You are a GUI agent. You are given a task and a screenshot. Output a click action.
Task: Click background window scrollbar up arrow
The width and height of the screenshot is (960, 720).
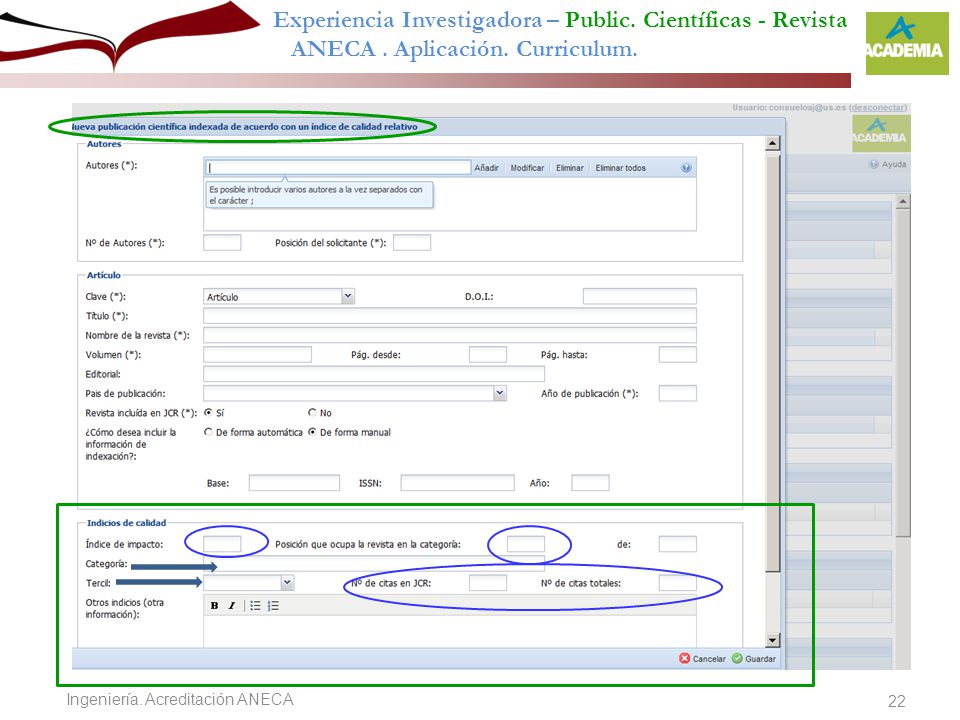coord(902,201)
